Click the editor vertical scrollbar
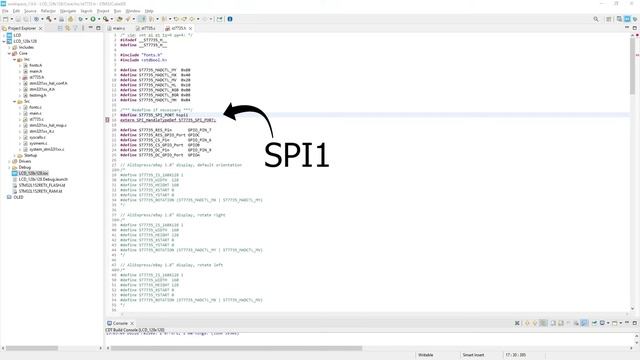The height and width of the screenshot is (360, 640). tap(633, 67)
